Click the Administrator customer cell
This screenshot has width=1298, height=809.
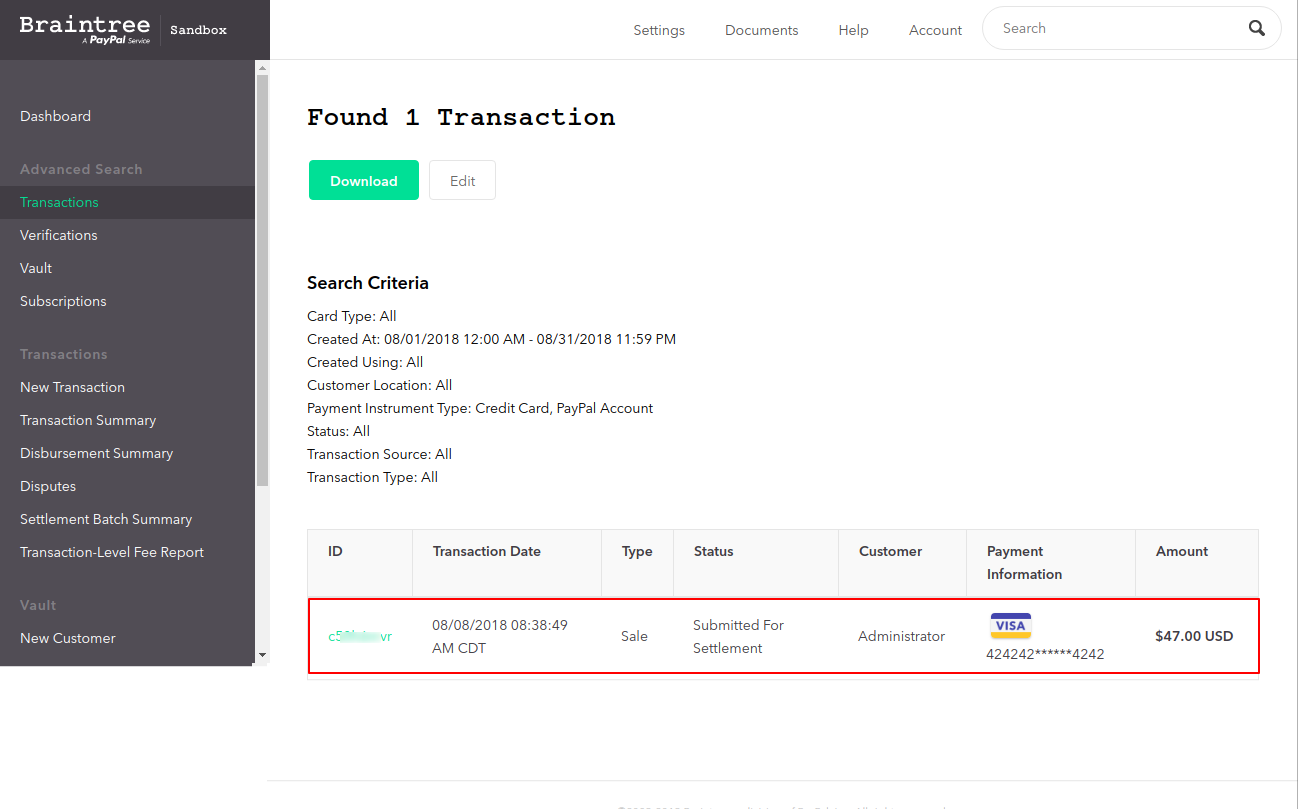(901, 636)
